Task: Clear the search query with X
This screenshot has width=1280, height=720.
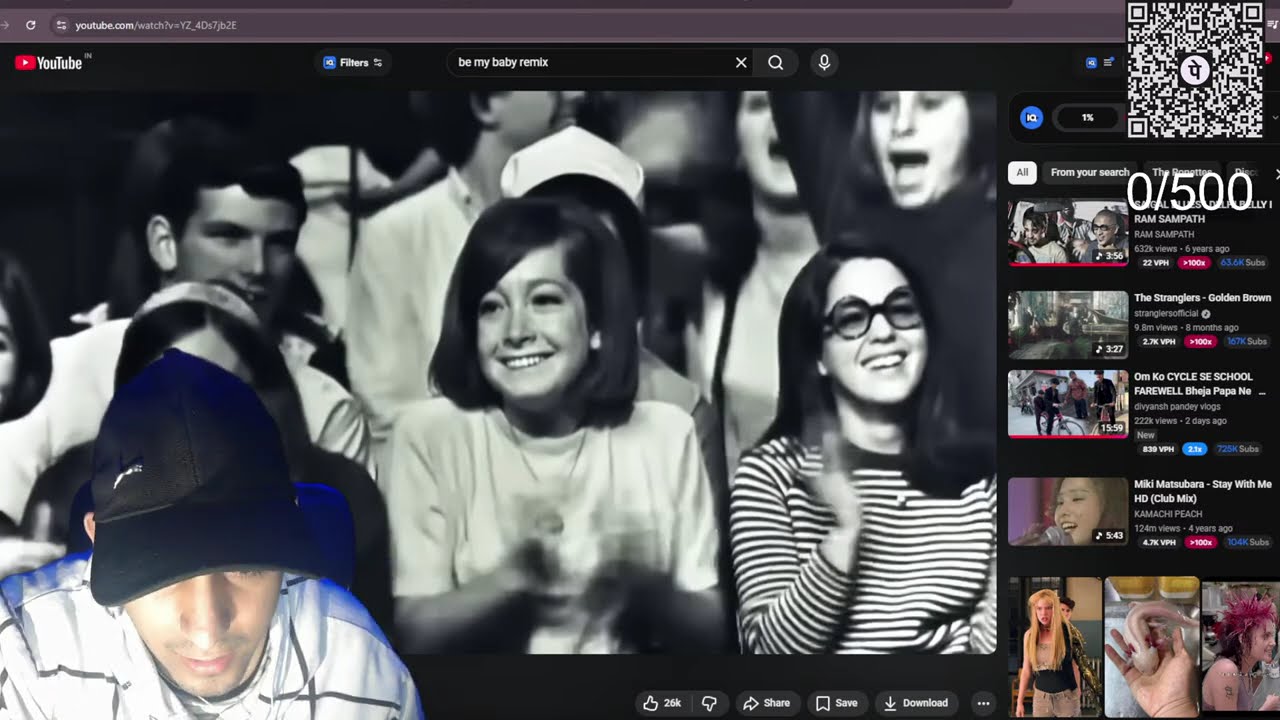Action: pyautogui.click(x=741, y=62)
